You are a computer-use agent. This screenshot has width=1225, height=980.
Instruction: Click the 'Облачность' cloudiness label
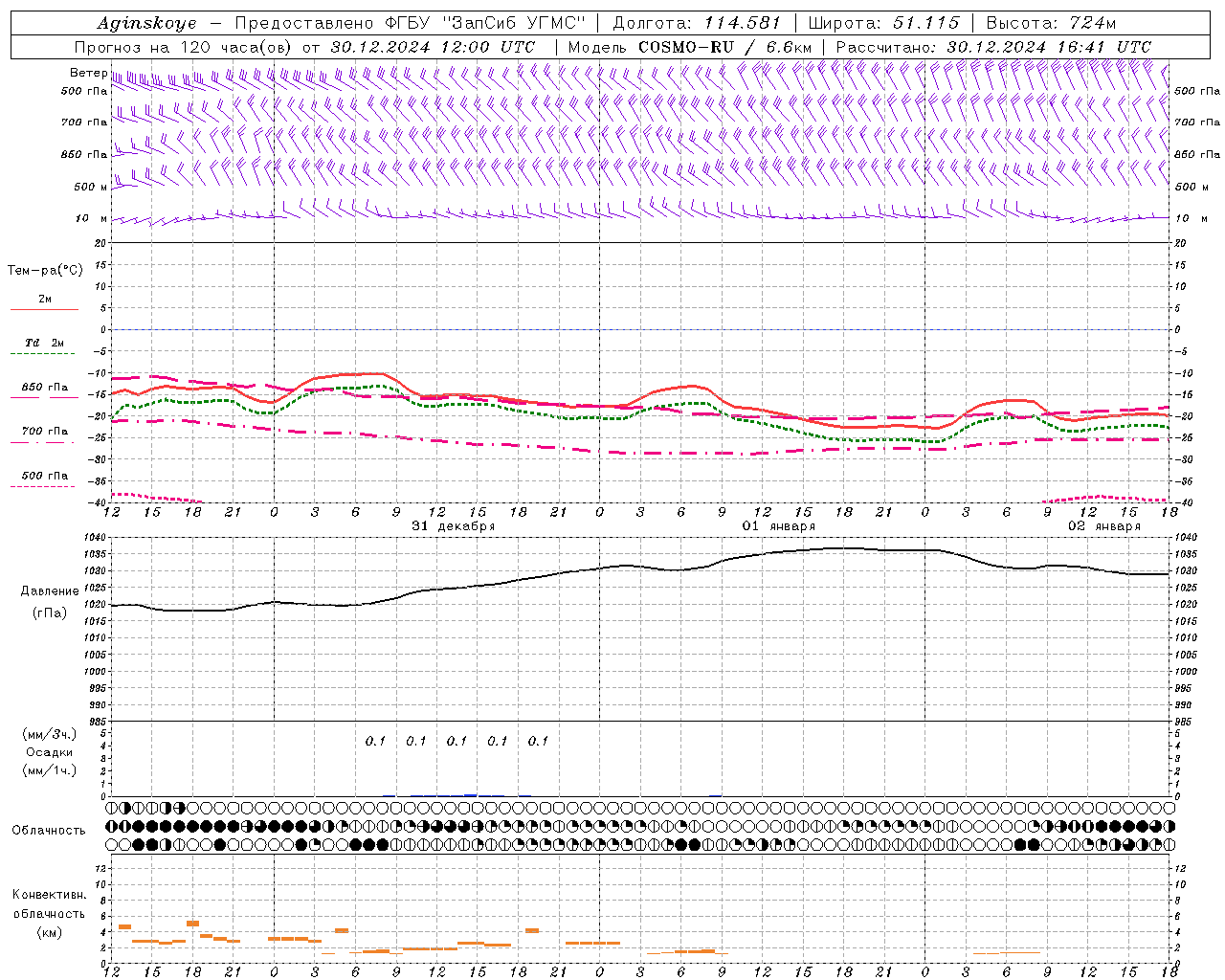click(49, 830)
